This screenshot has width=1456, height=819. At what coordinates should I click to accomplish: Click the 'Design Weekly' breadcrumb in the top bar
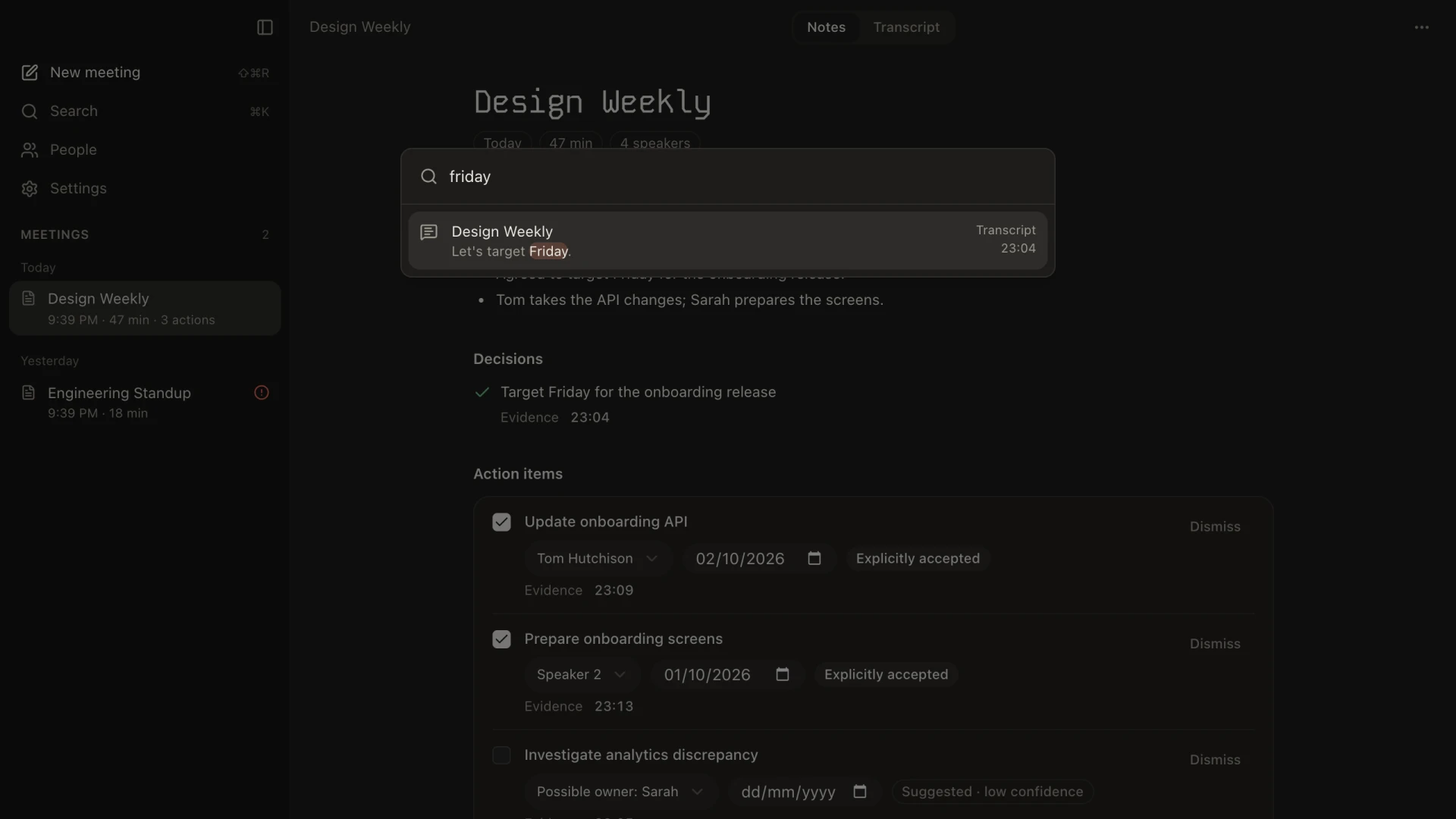[x=359, y=27]
